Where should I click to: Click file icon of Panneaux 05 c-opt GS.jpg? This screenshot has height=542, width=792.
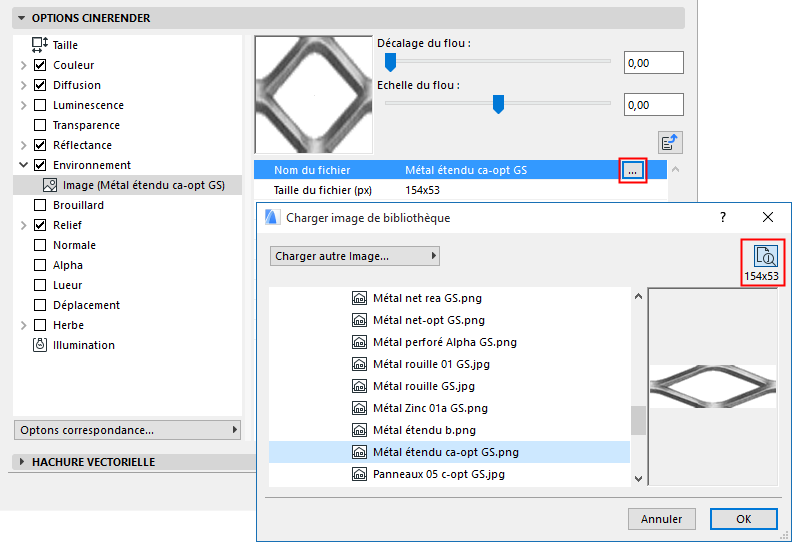click(x=359, y=474)
